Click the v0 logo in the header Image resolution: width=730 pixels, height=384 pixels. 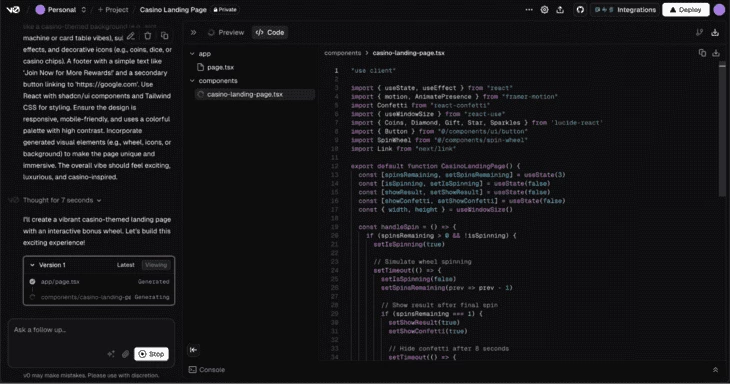coord(13,9)
